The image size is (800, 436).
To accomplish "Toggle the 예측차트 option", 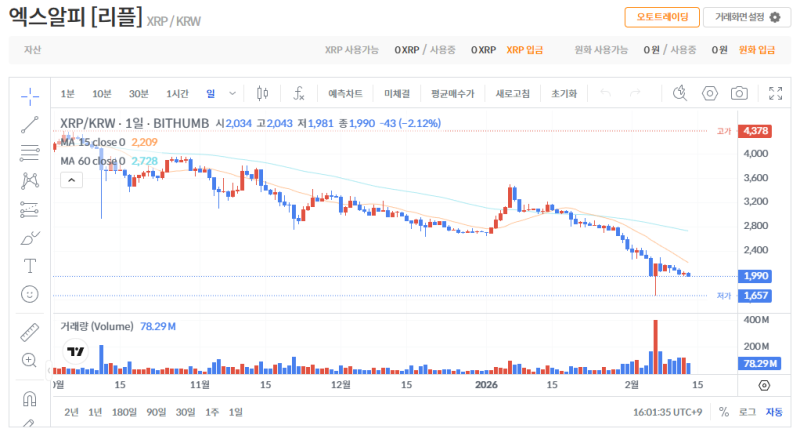I will point(345,93).
